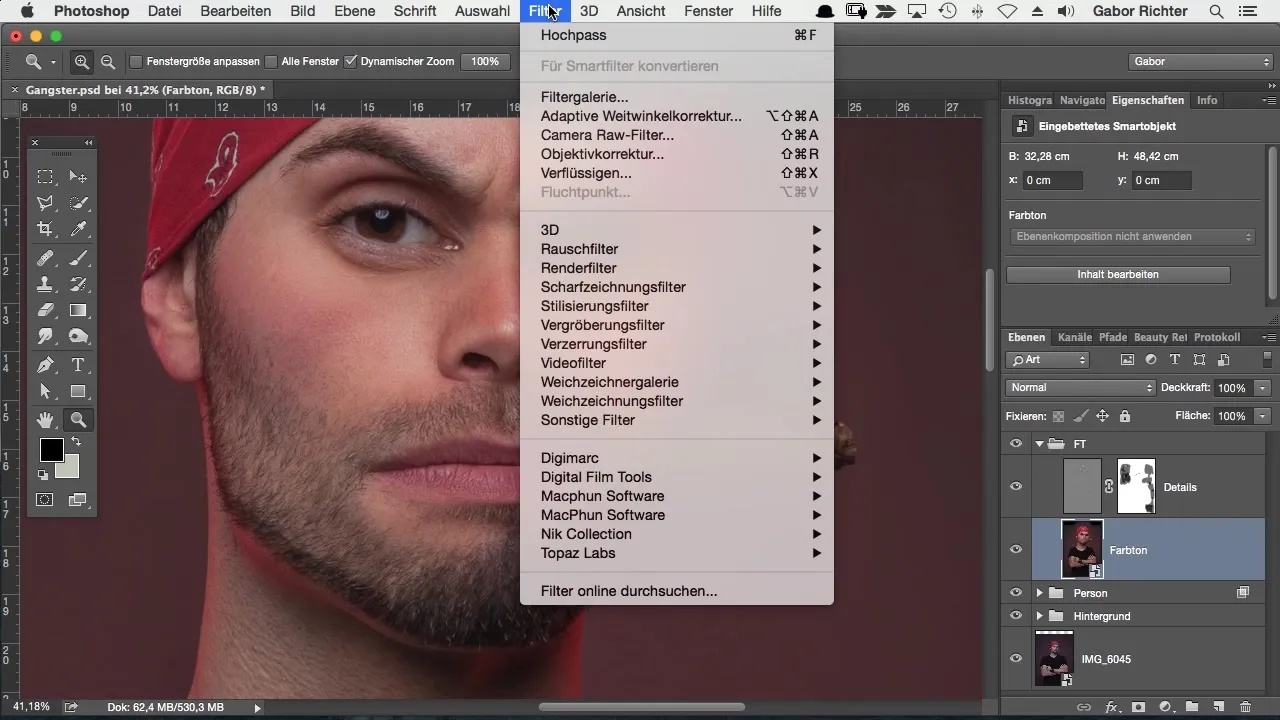Hide the FT group layer
1280x720 pixels.
[x=1016, y=444]
